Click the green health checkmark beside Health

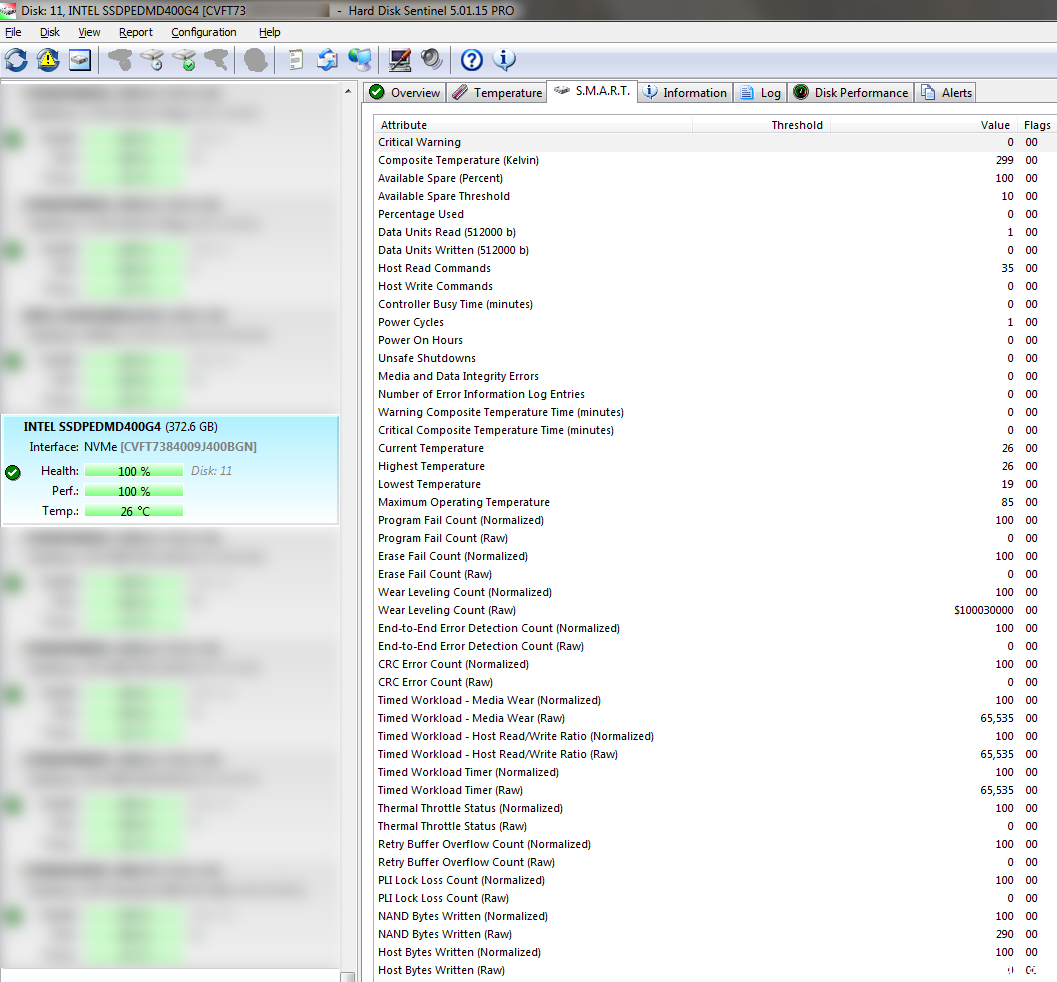point(13,472)
